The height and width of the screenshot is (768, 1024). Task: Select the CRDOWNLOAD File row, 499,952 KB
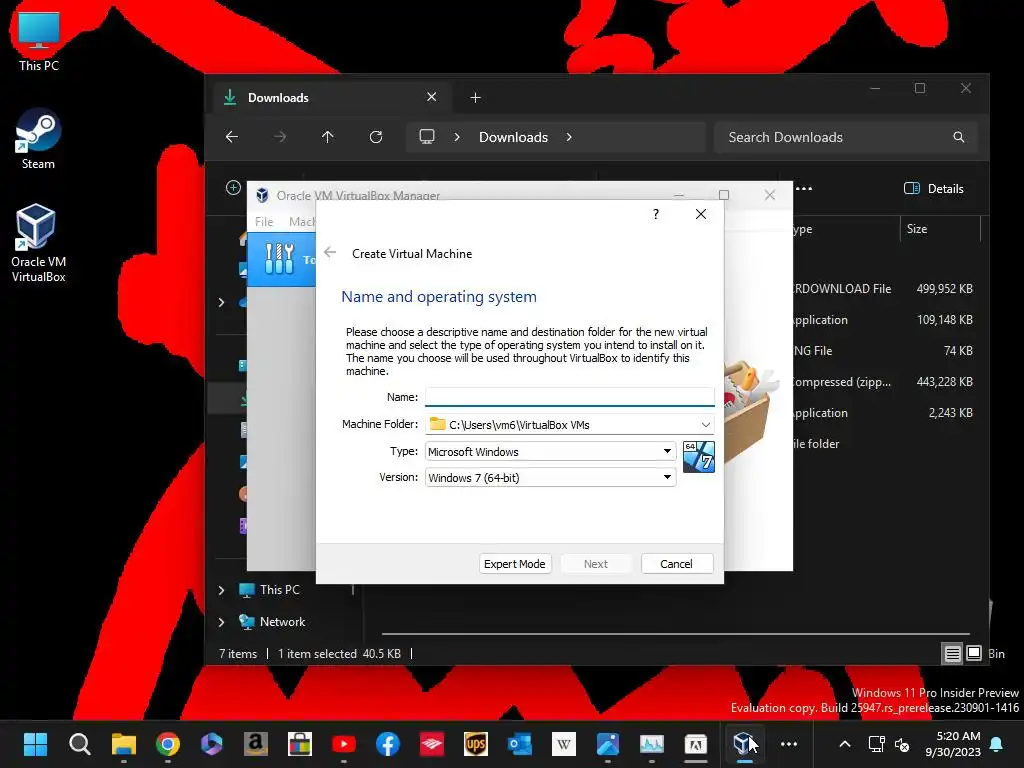(x=882, y=289)
